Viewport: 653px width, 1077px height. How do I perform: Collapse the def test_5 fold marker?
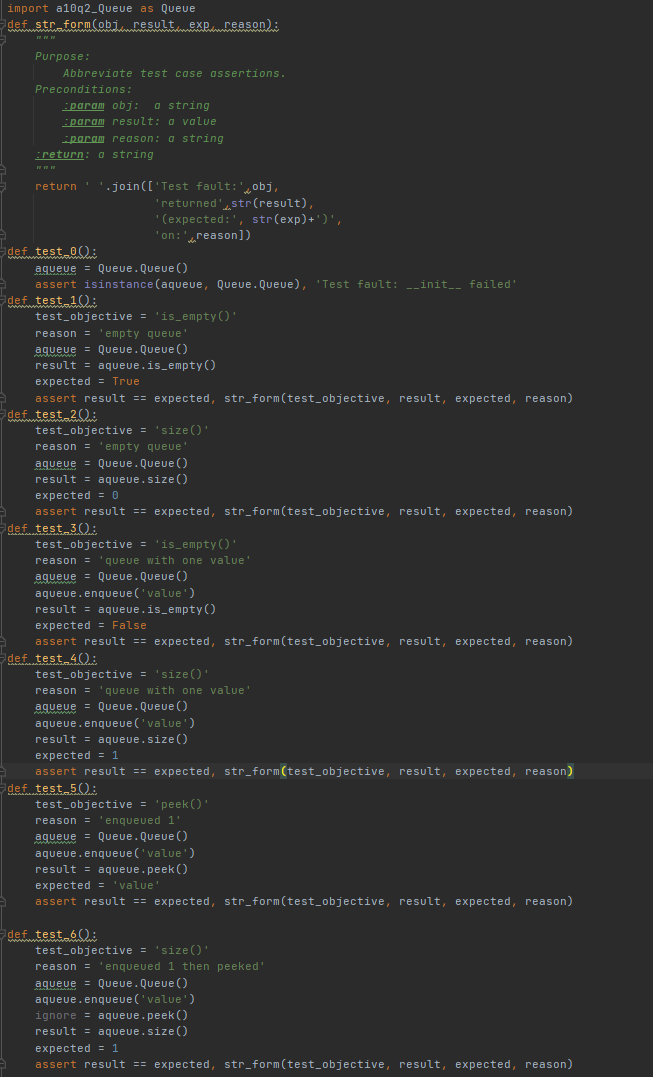click(3, 789)
